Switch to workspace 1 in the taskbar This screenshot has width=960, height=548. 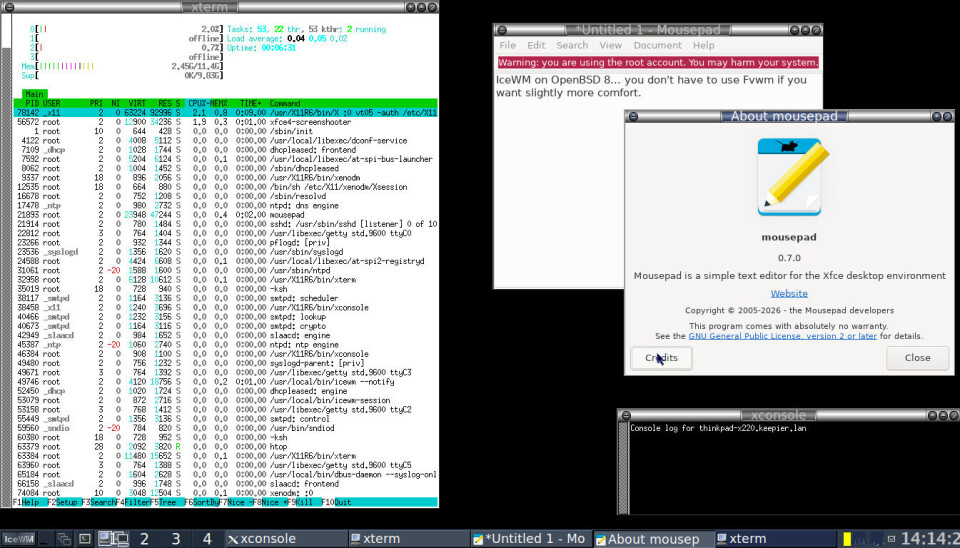pos(113,539)
